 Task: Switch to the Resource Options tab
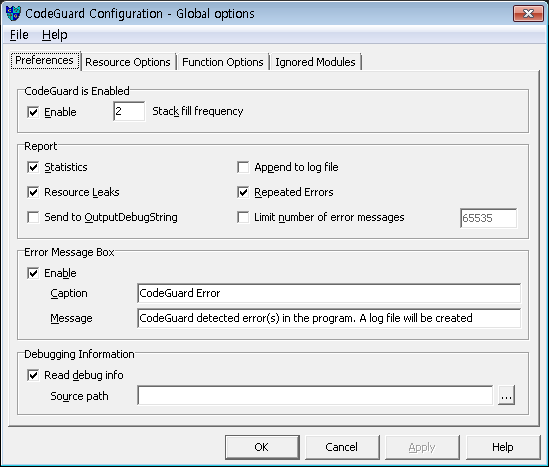(x=128, y=62)
